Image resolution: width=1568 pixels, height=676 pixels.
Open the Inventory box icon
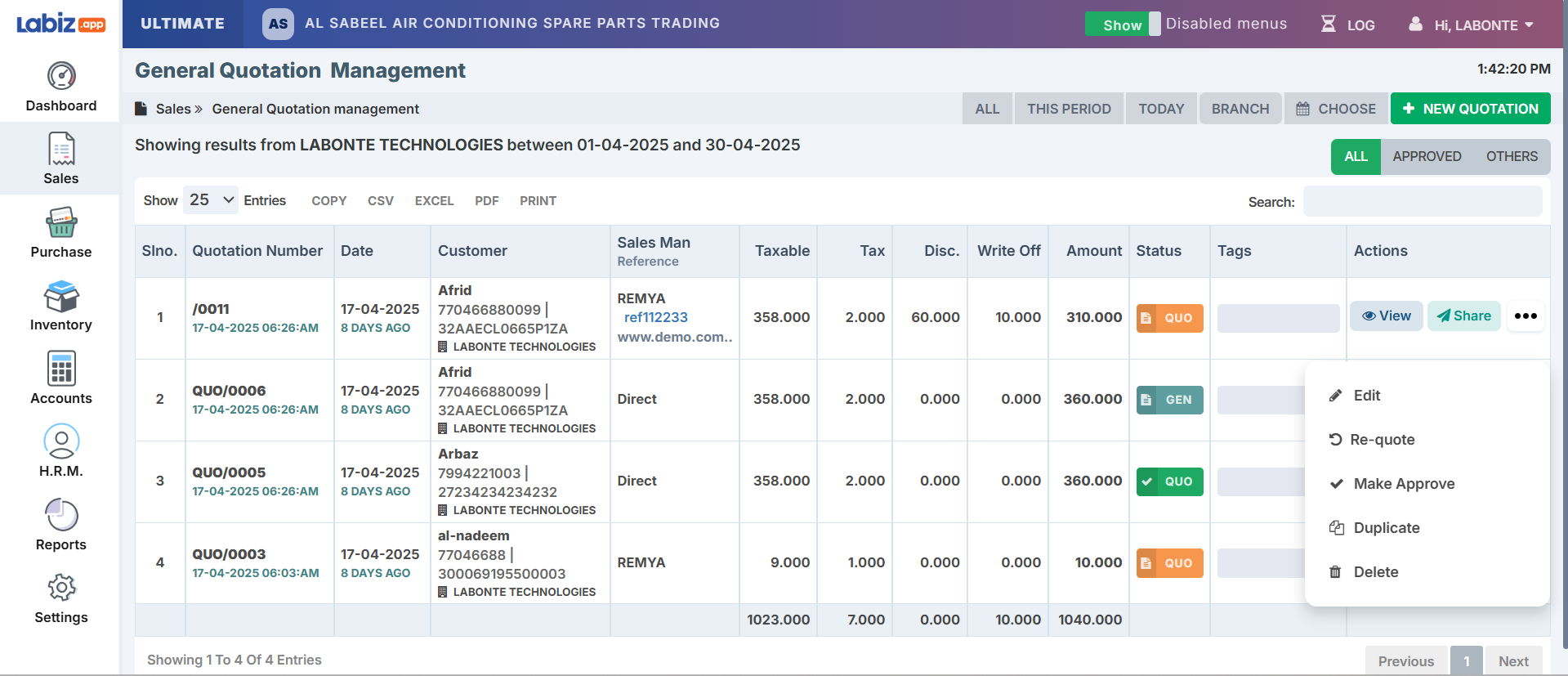pos(61,296)
